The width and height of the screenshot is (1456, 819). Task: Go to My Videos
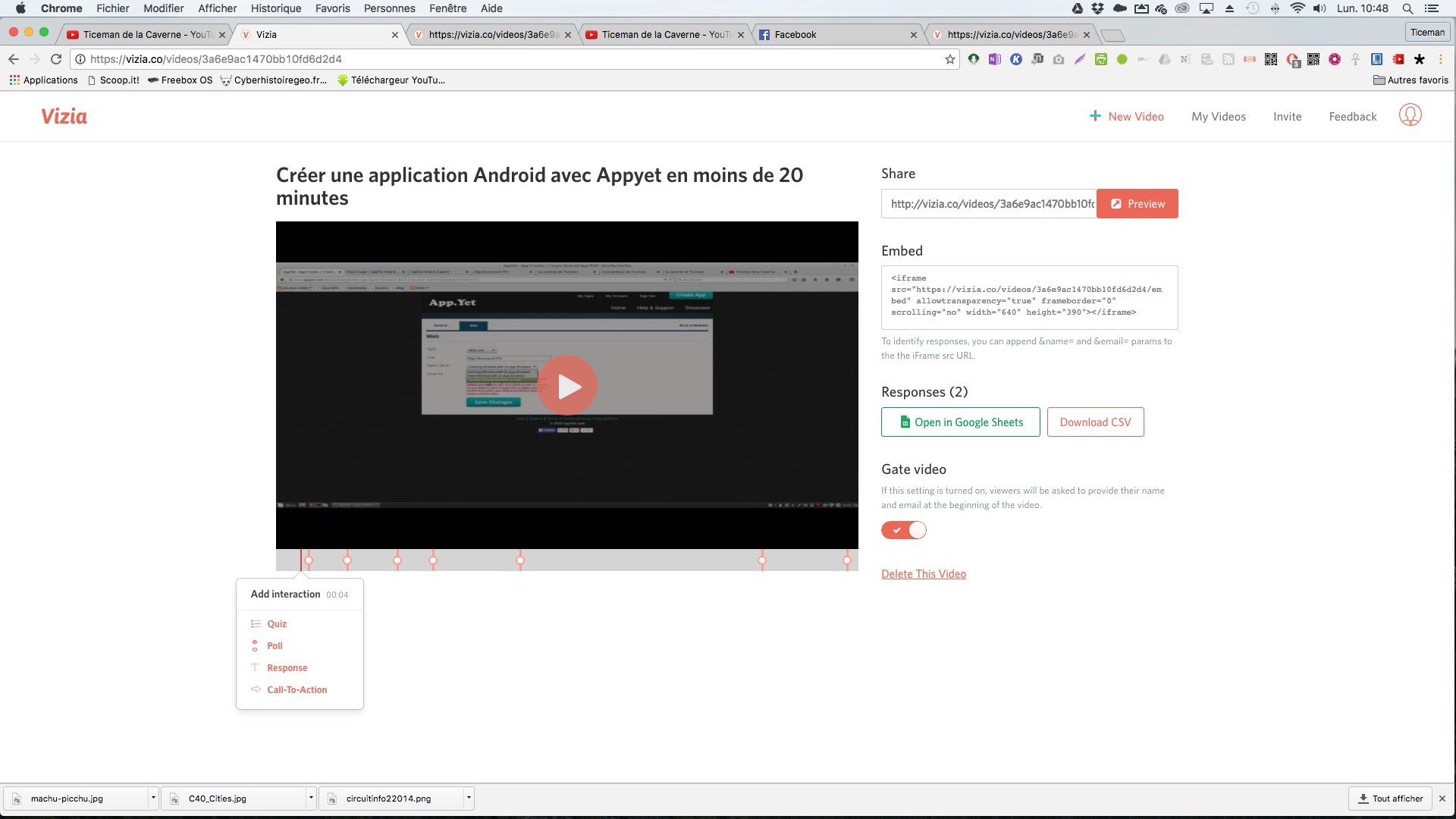(x=1219, y=117)
